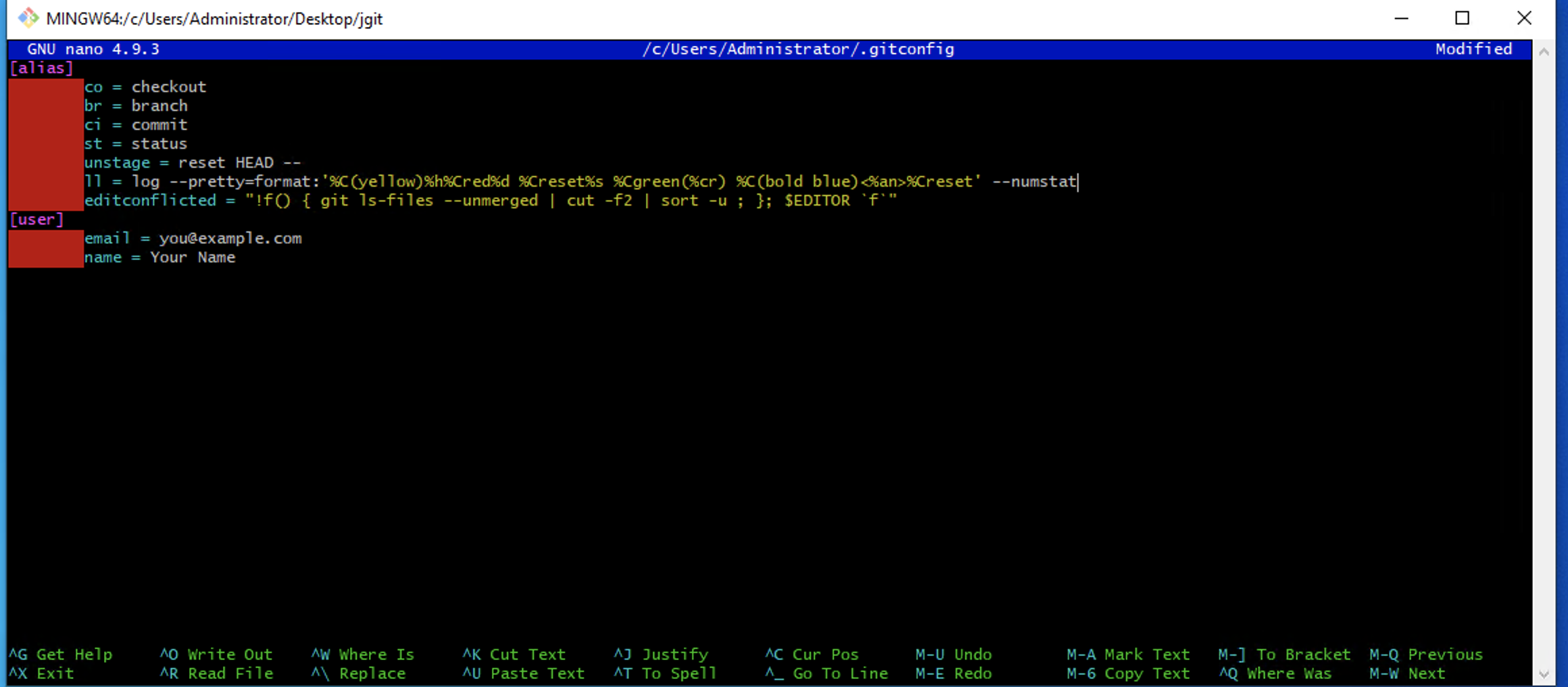Click the 'unstage = reset HEAD --' line
This screenshot has width=1568, height=687.
[193, 162]
